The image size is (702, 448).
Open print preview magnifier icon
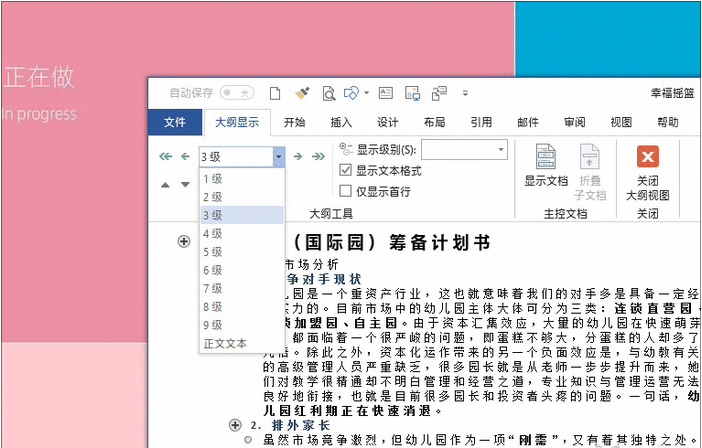coord(329,94)
